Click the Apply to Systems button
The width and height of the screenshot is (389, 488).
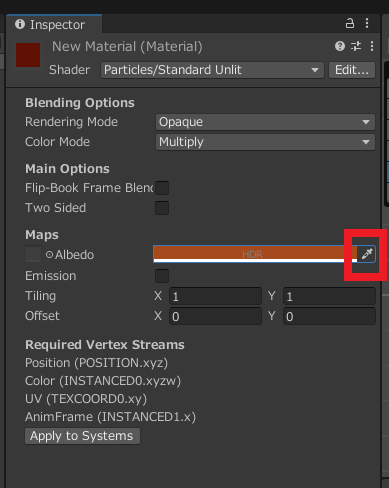[82, 436]
